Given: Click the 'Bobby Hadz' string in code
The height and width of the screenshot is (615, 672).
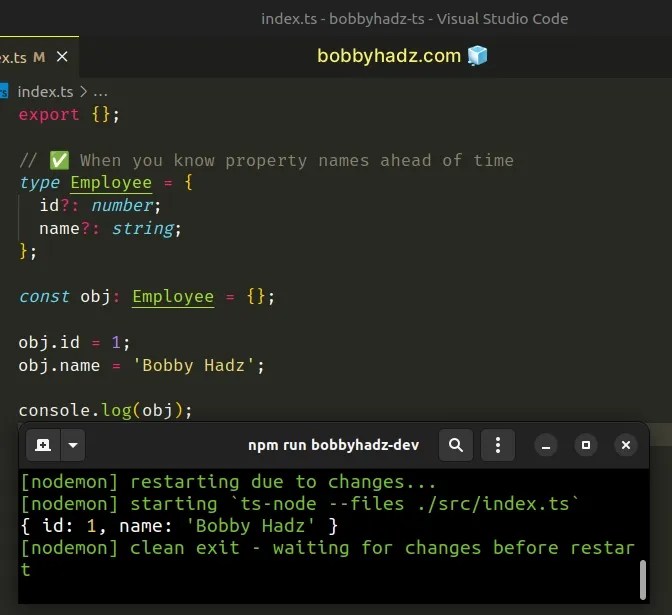Looking at the screenshot, I should [193, 366].
